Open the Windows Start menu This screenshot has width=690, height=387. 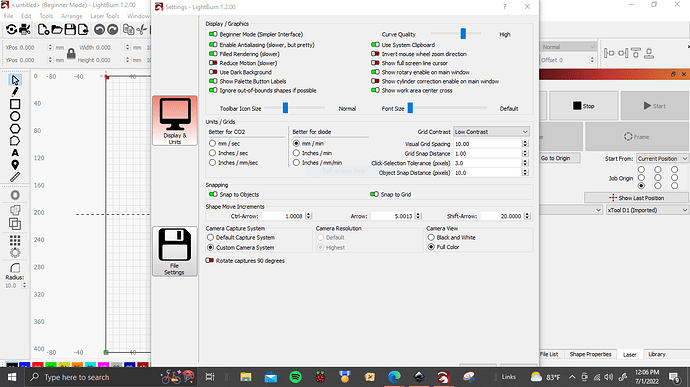point(12,377)
